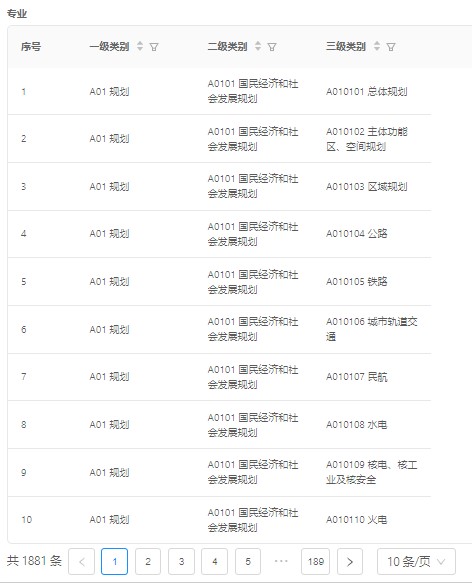This screenshot has width=472, height=587.
Task: Select current page 1 button
Action: click(115, 562)
